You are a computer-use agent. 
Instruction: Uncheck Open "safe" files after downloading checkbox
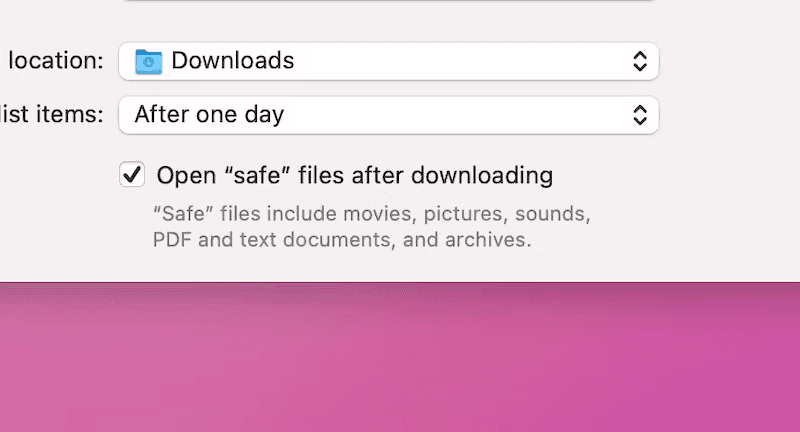pyautogui.click(x=132, y=174)
